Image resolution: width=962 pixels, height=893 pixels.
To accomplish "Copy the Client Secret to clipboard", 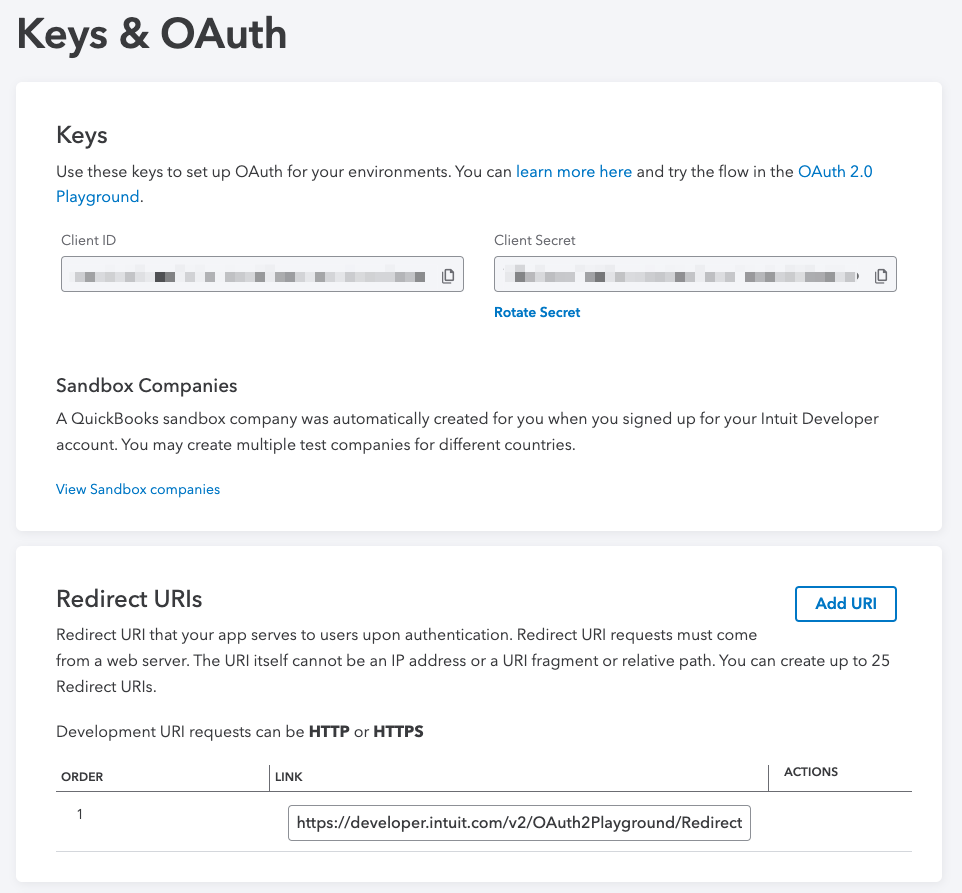I will pos(881,276).
